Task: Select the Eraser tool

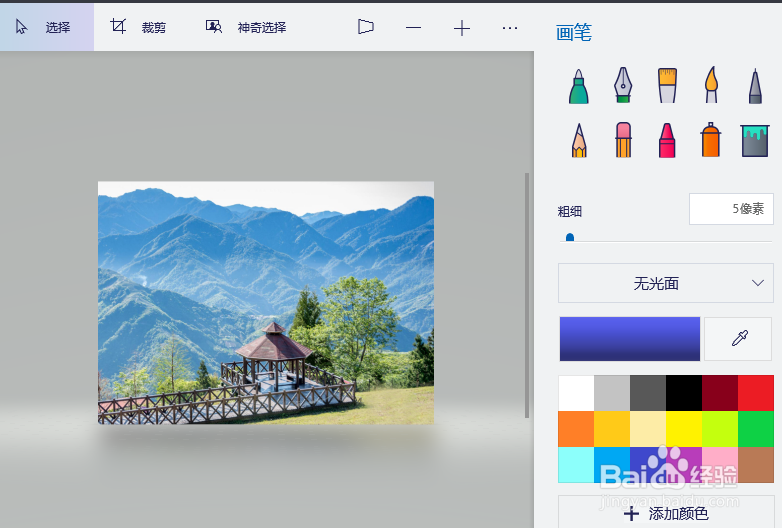Action: (623, 140)
